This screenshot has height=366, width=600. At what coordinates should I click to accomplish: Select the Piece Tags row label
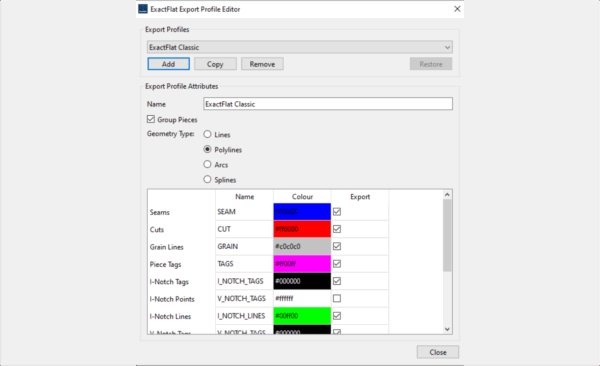click(x=165, y=264)
